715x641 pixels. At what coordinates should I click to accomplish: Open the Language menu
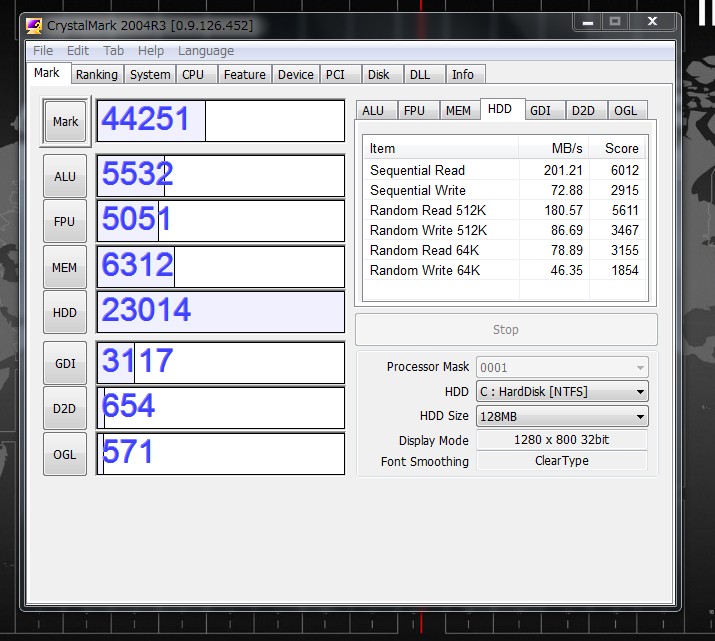[x=206, y=51]
